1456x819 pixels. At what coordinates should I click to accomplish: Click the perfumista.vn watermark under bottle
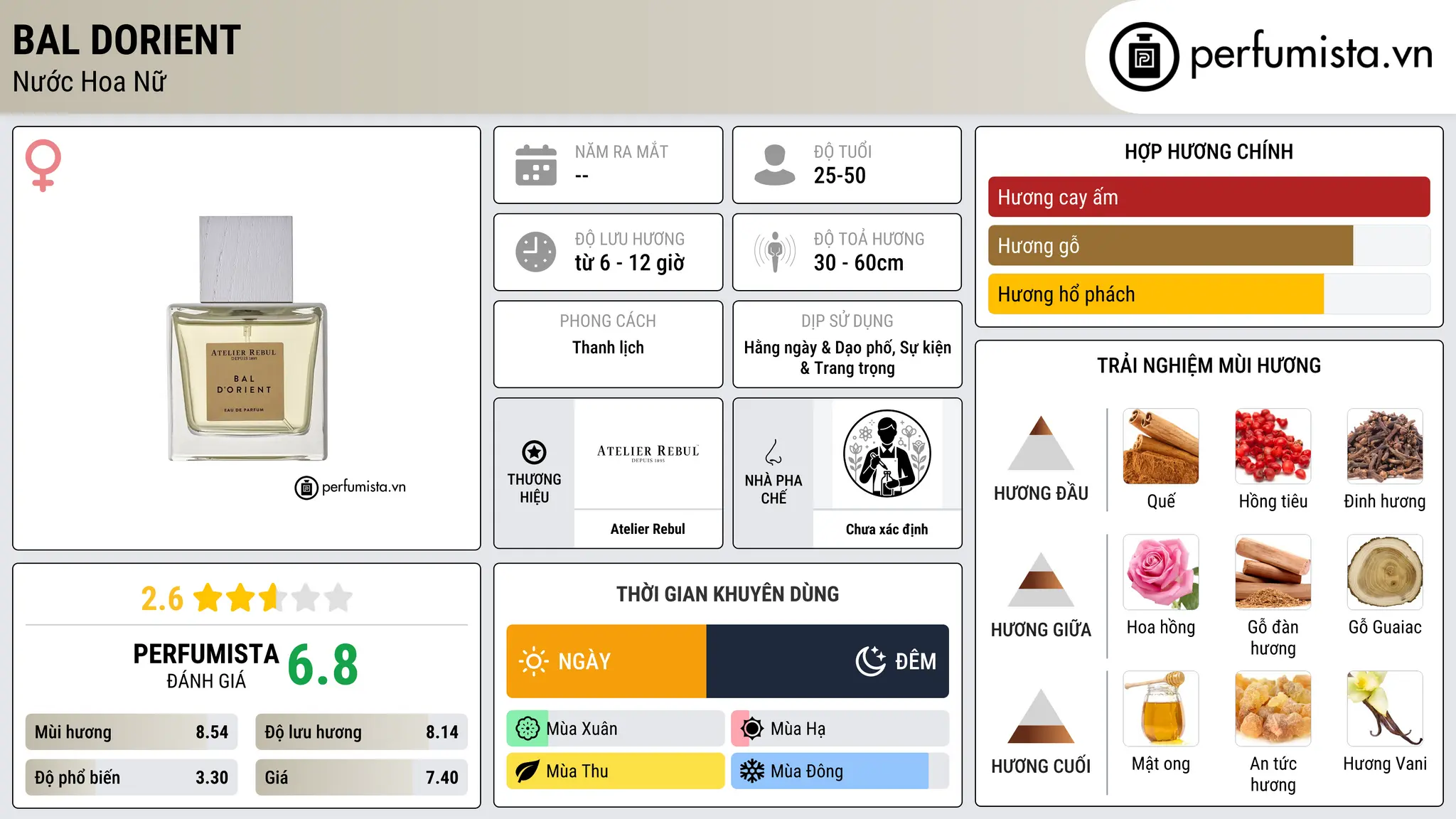click(x=350, y=487)
